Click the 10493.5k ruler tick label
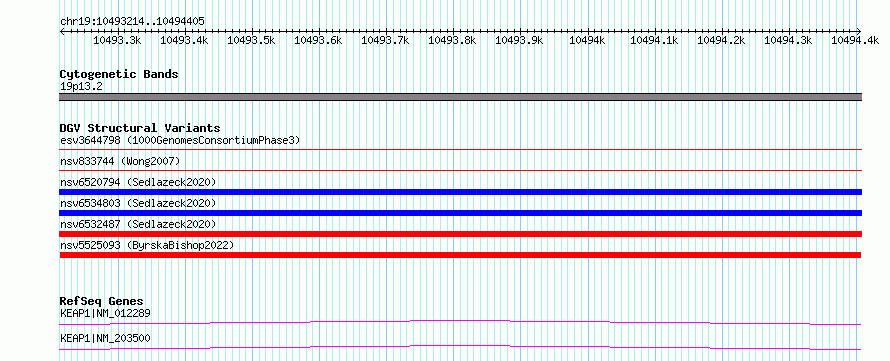The width and height of the screenshot is (890, 361). tap(251, 40)
